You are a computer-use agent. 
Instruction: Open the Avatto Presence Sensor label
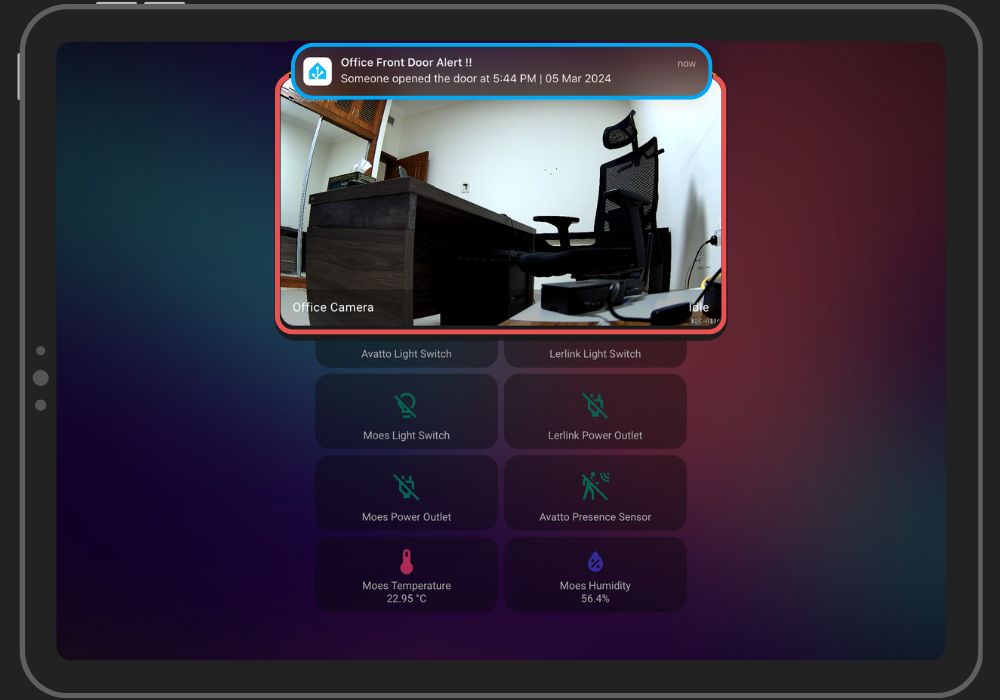[x=595, y=517]
